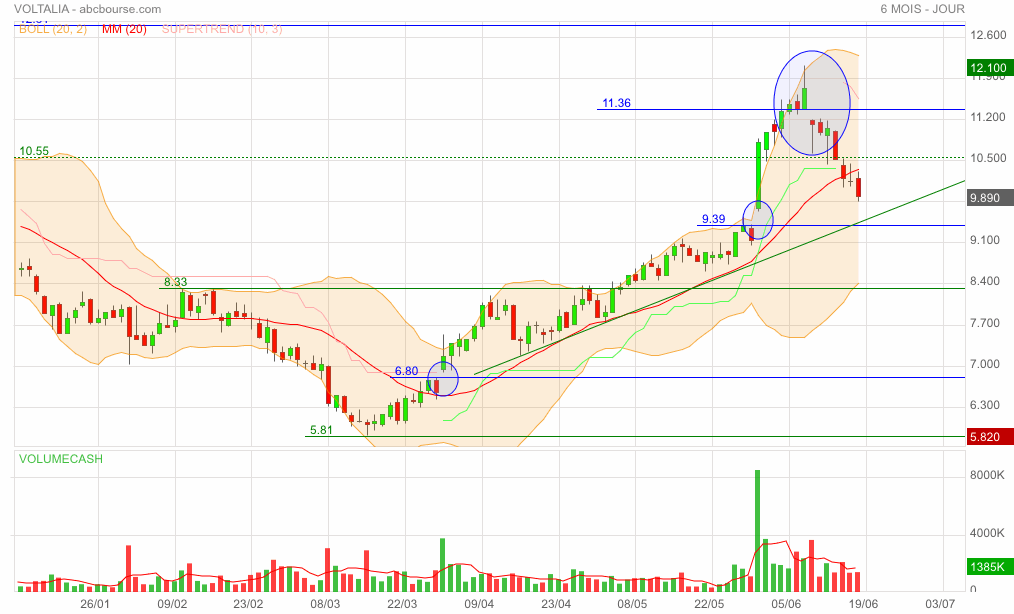Click the 6.300 price axis label
The width and height of the screenshot is (1014, 614).
click(988, 406)
